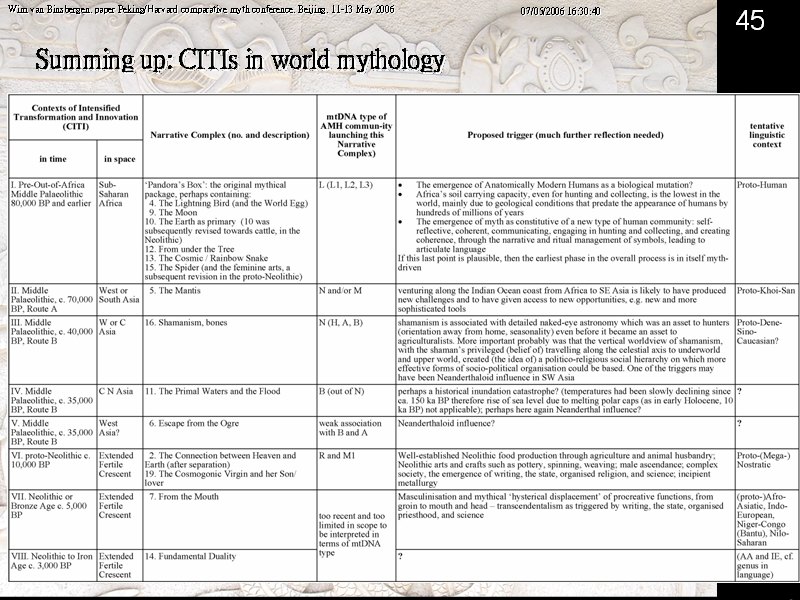
Task: Click '12. From under the Tree' entry
Action: [x=189, y=249]
